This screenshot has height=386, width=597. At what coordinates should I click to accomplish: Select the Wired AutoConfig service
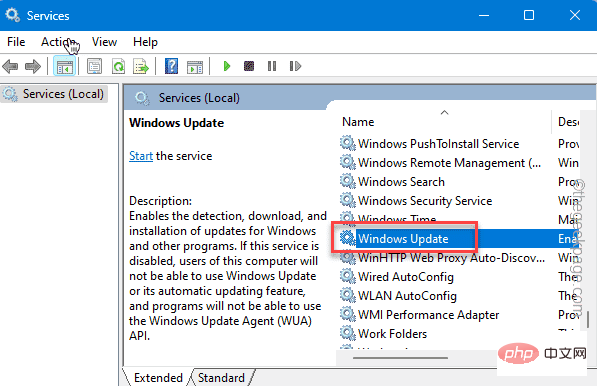(x=460, y=277)
